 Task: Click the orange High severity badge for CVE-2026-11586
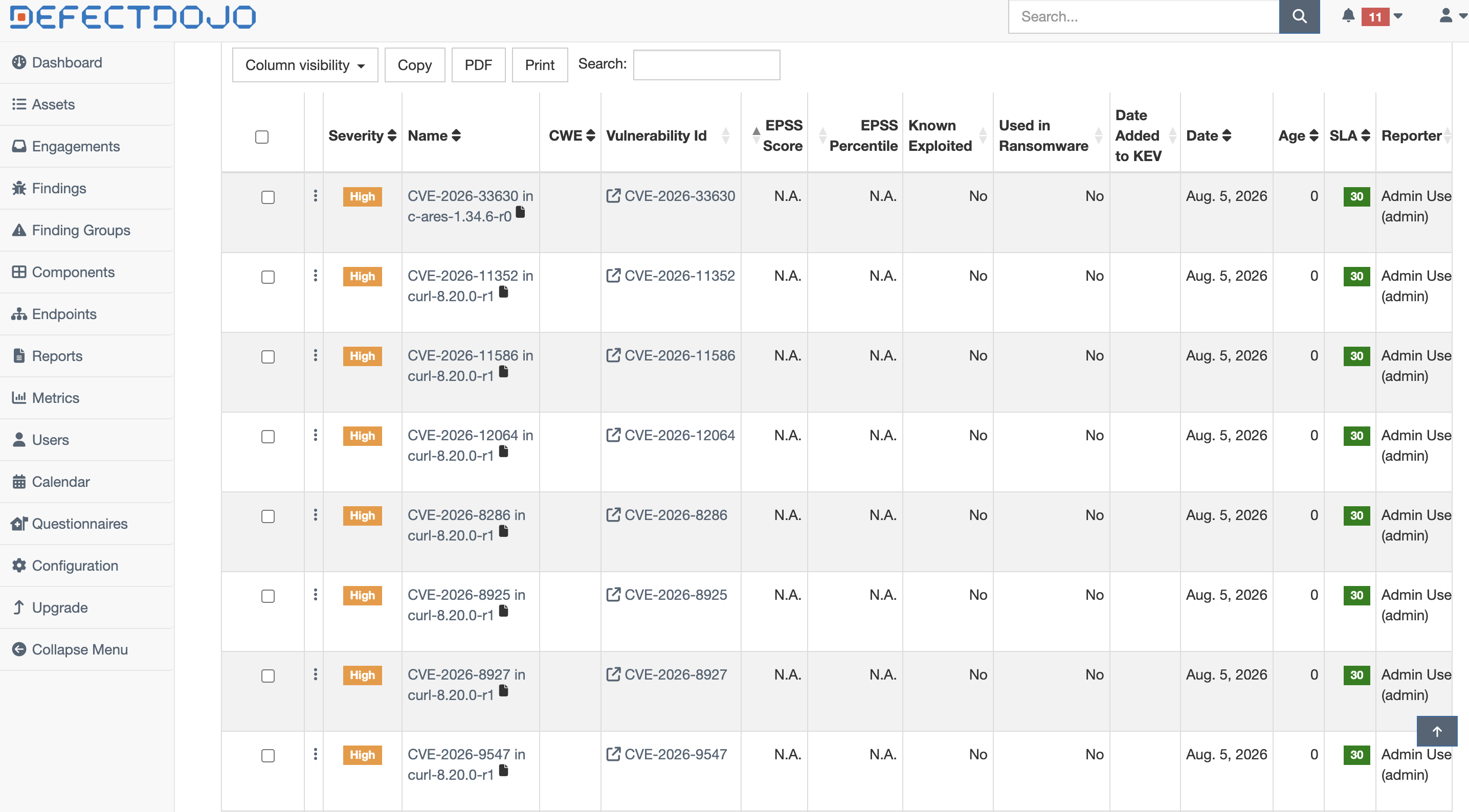point(362,356)
